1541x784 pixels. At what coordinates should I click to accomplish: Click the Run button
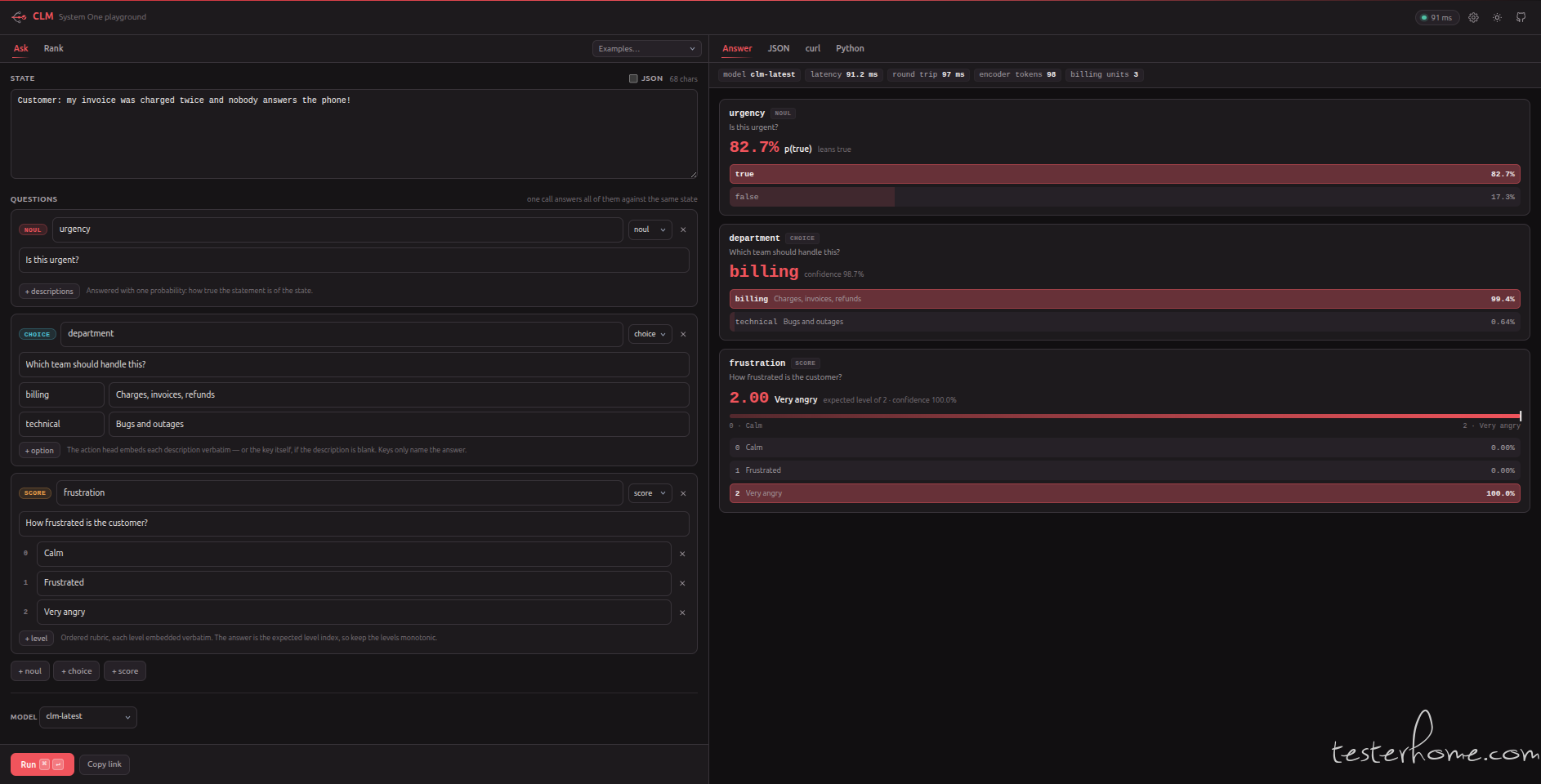pos(42,764)
